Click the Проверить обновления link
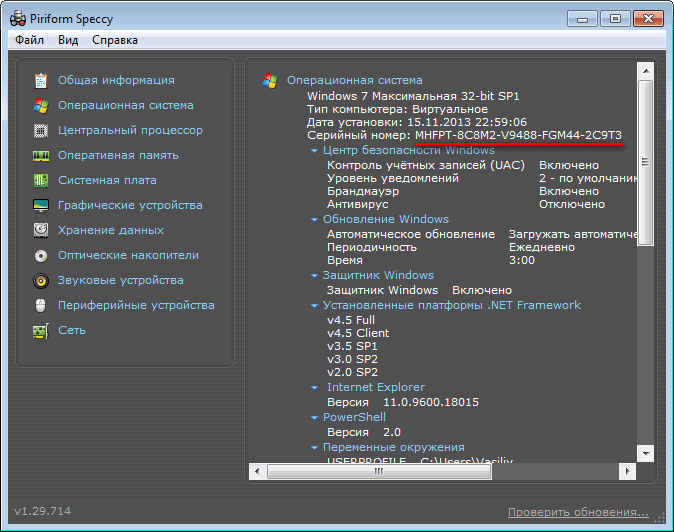674x532 pixels. click(577, 512)
